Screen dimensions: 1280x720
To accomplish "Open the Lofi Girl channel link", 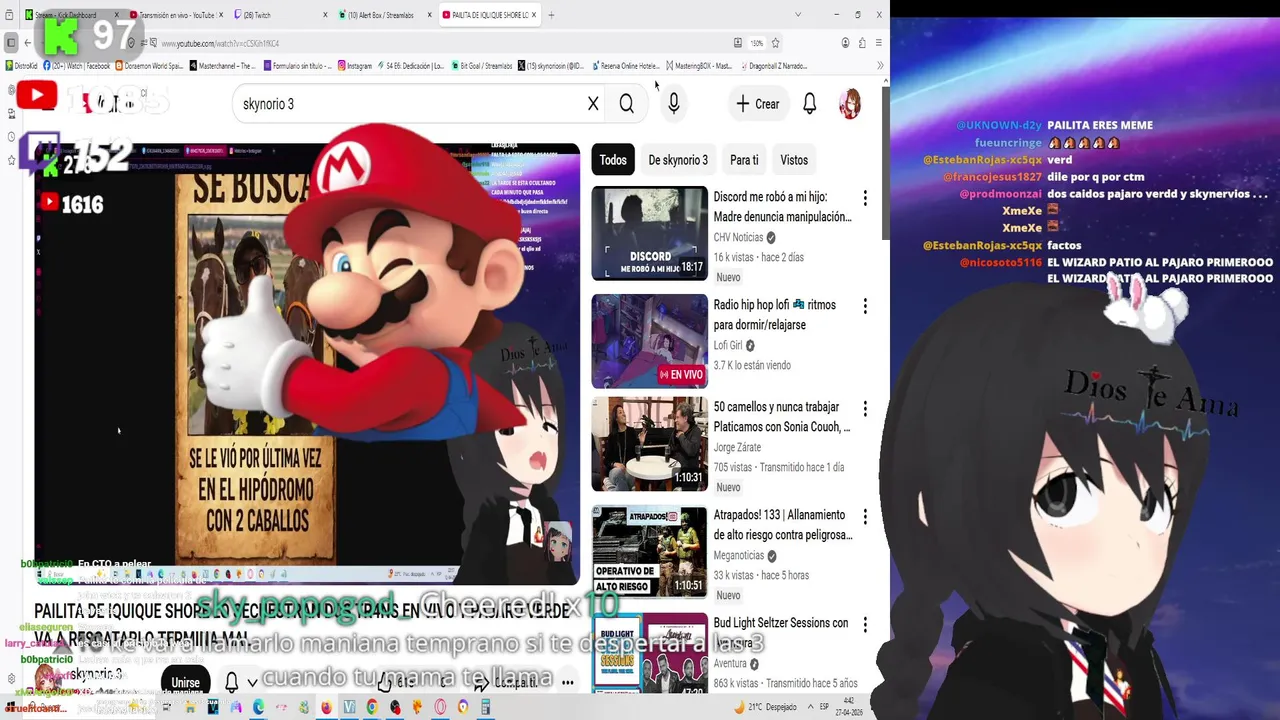I will pyautogui.click(x=728, y=345).
